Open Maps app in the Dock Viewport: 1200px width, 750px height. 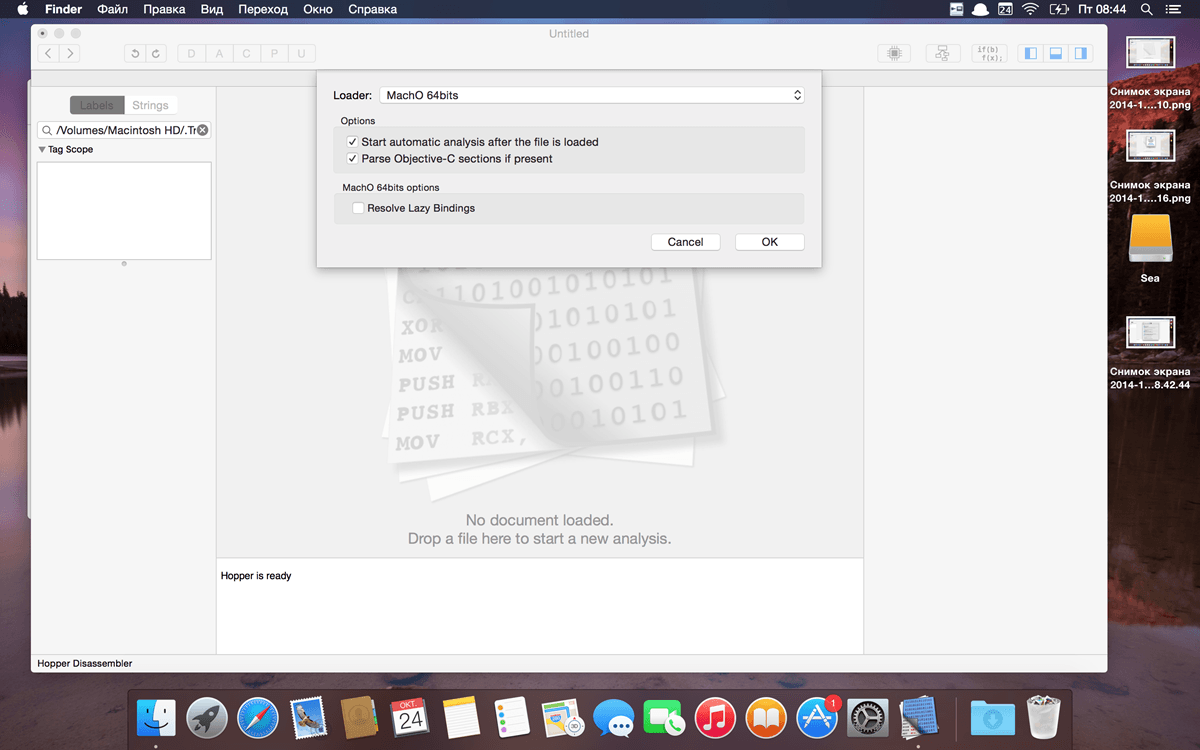[563, 718]
